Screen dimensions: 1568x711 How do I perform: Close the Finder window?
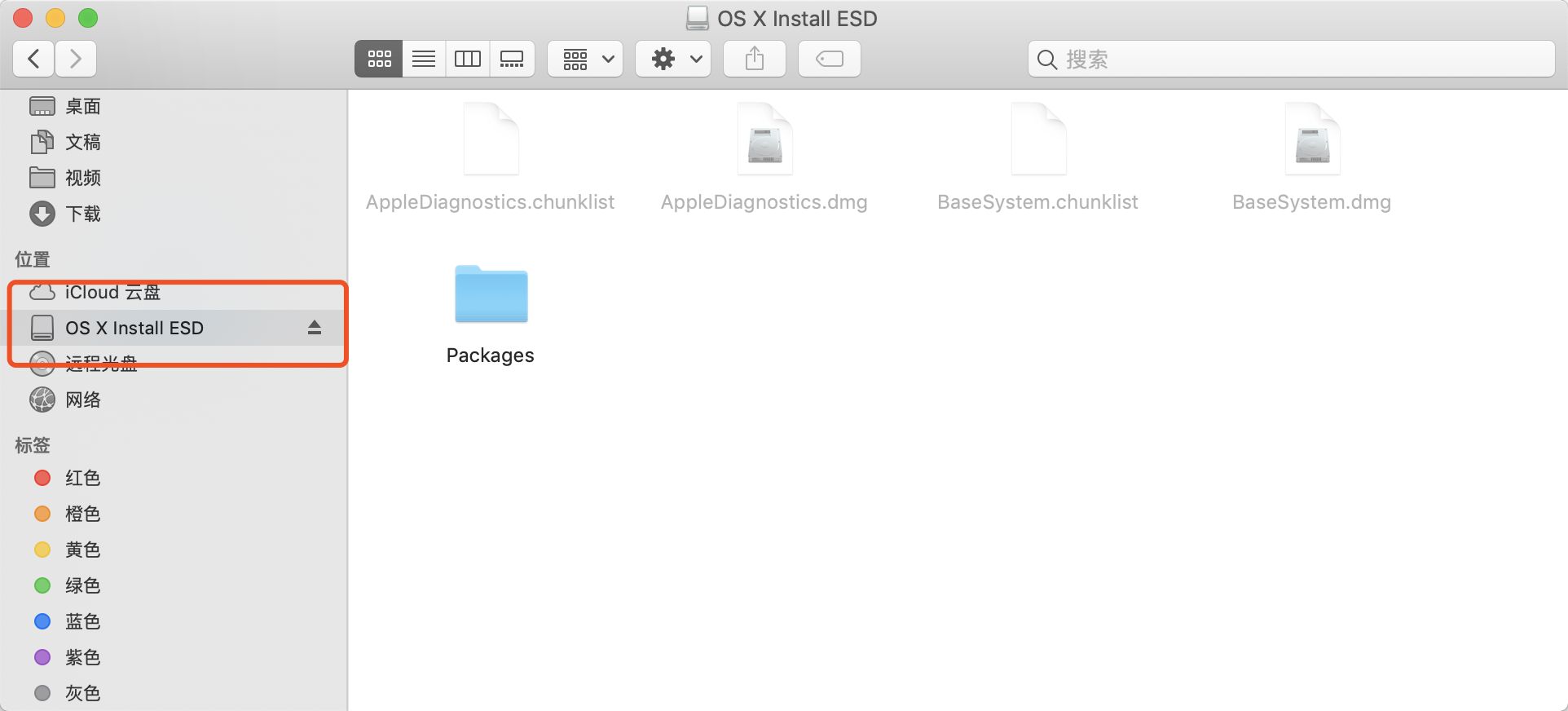click(23, 18)
